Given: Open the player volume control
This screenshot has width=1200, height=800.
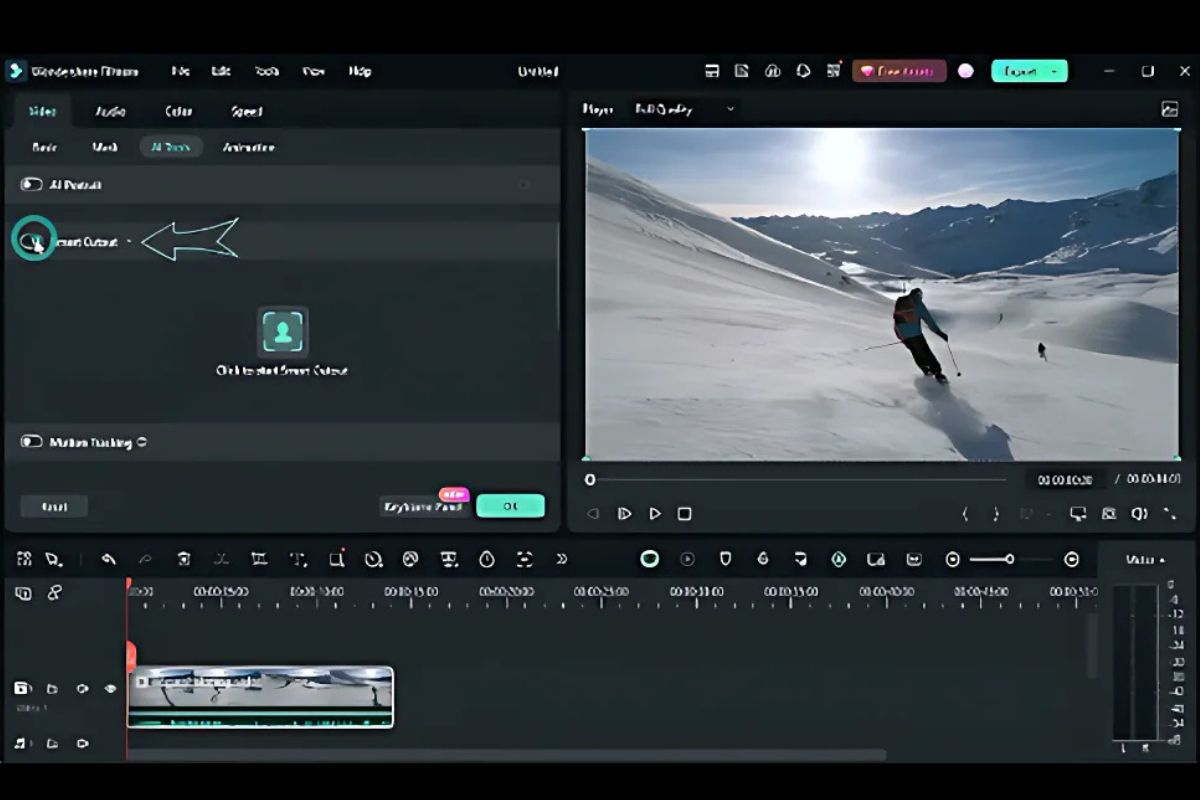Looking at the screenshot, I should coord(1139,514).
